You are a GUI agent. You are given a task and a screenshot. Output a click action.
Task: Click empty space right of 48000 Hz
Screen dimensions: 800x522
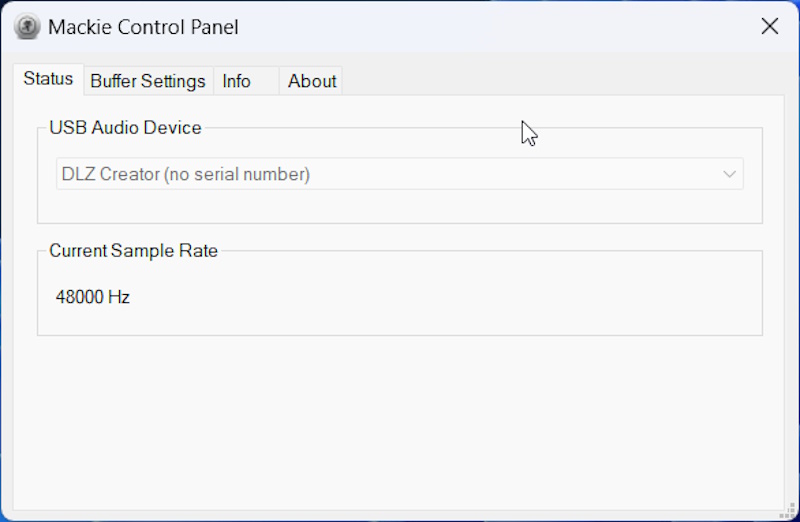click(x=444, y=297)
